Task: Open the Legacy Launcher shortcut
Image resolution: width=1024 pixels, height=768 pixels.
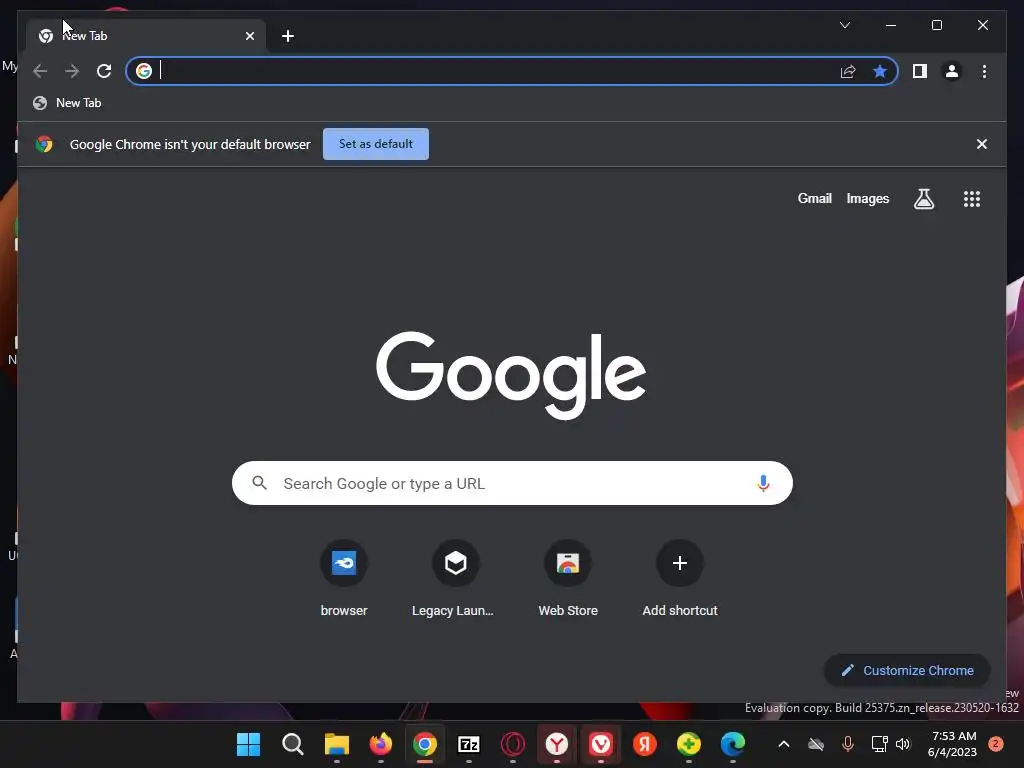Action: (x=455, y=579)
